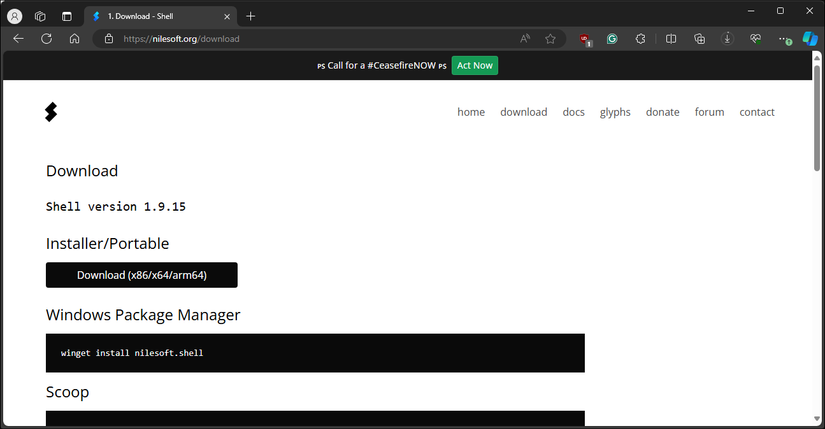Open a new browser tab
Image resolution: width=825 pixels, height=429 pixels.
[250, 16]
